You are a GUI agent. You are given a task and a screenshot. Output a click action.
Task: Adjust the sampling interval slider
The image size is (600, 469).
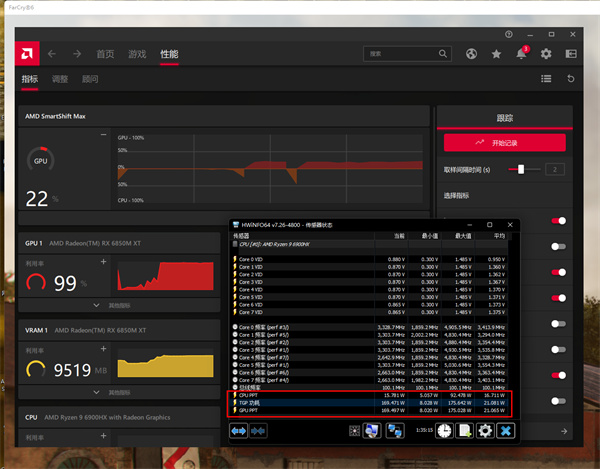pyautogui.click(x=521, y=170)
